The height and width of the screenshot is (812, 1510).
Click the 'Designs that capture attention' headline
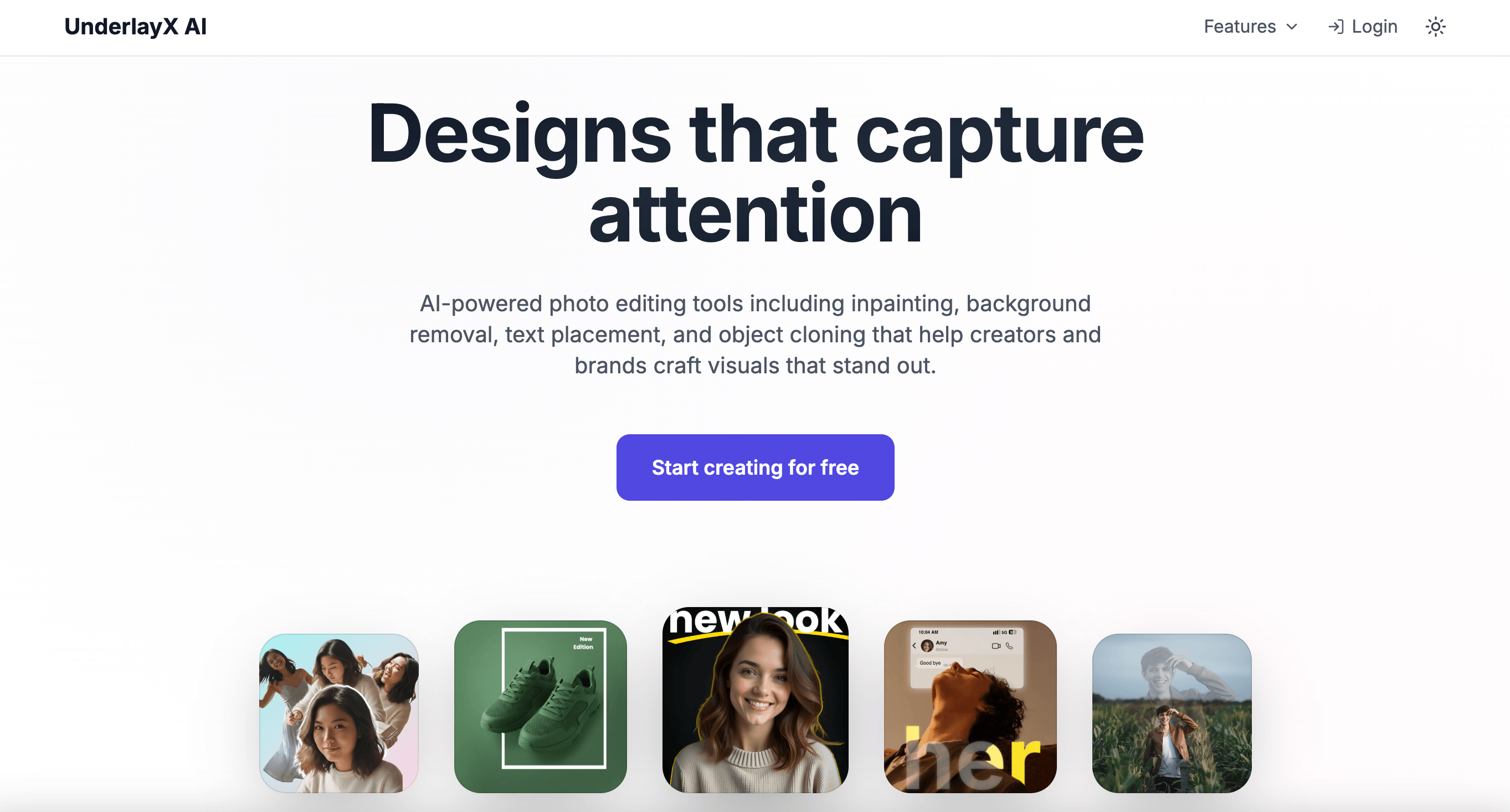pyautogui.click(x=755, y=173)
